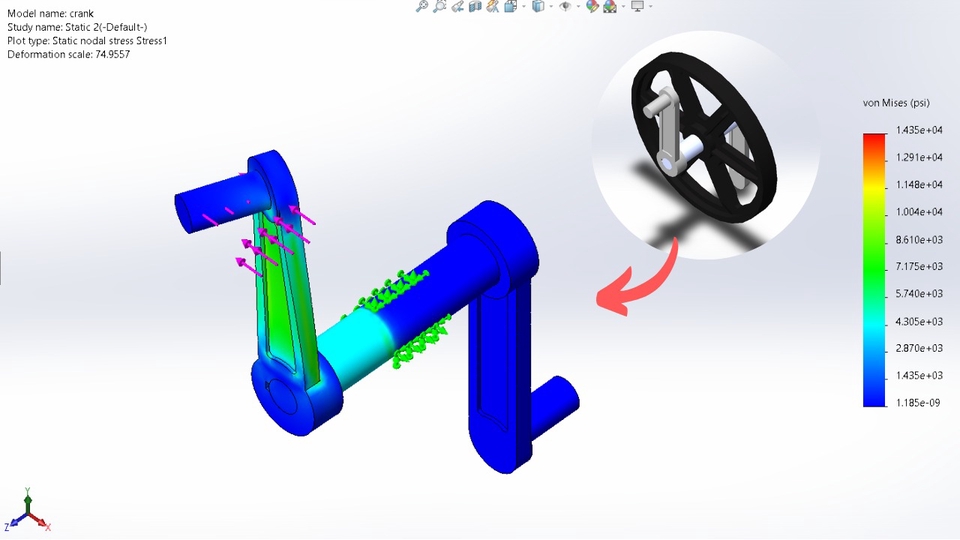Click the Display Style icon
960x540 pixels.
click(538, 6)
